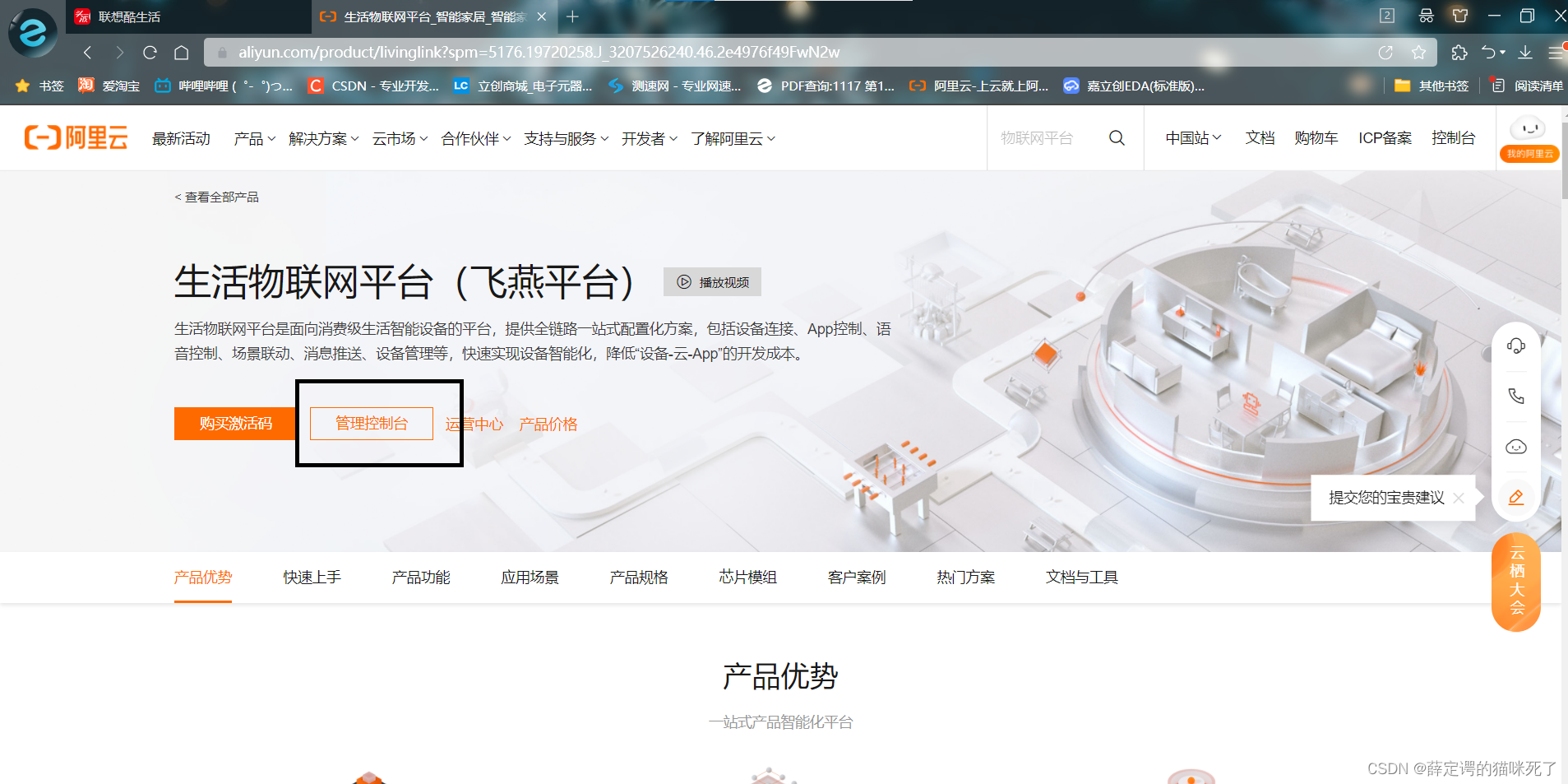Select 热门方案 section tab

click(966, 578)
